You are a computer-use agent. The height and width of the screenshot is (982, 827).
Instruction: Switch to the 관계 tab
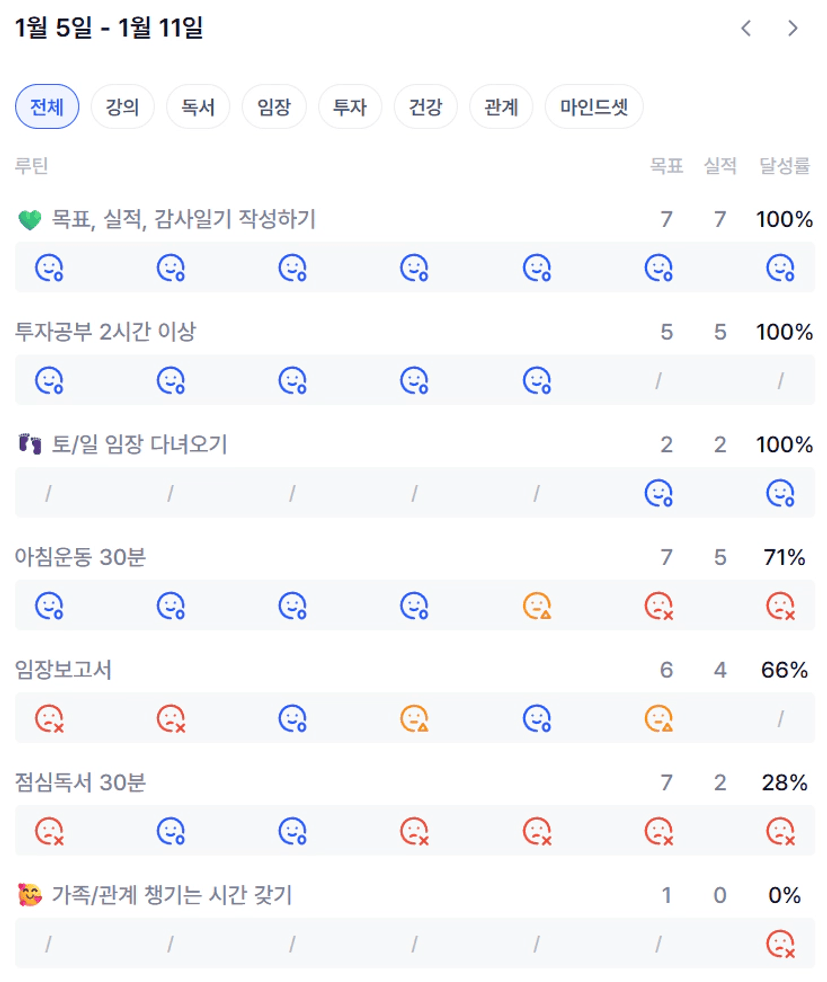(x=501, y=107)
